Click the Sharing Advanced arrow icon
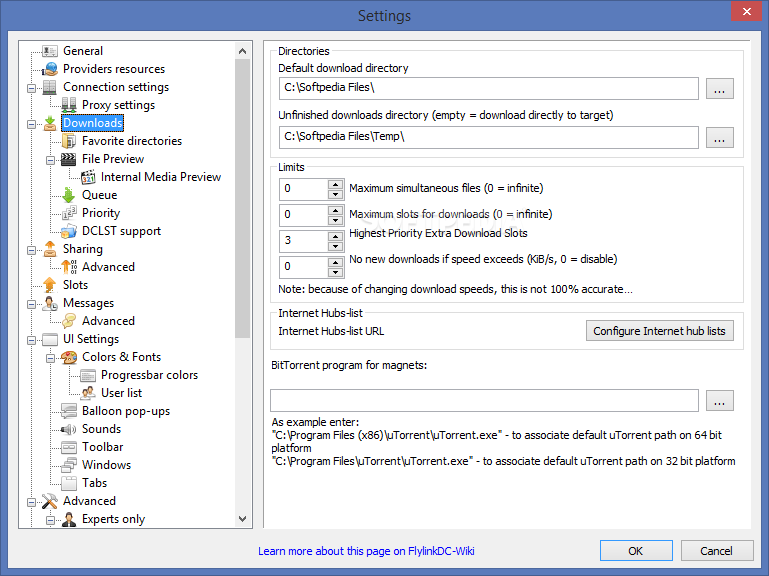The height and width of the screenshot is (576, 769). [69, 267]
